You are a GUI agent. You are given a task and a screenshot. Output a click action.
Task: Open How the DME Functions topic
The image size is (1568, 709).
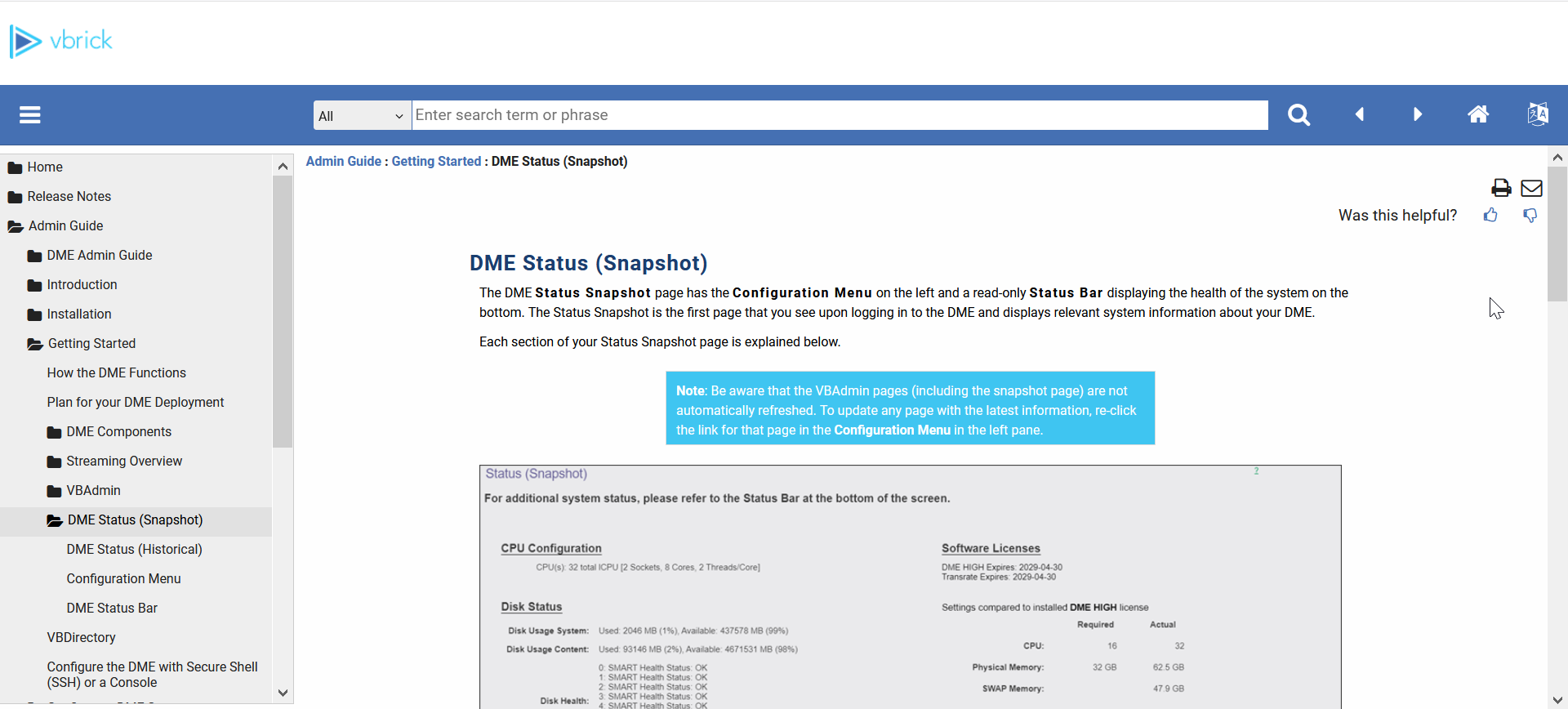116,372
